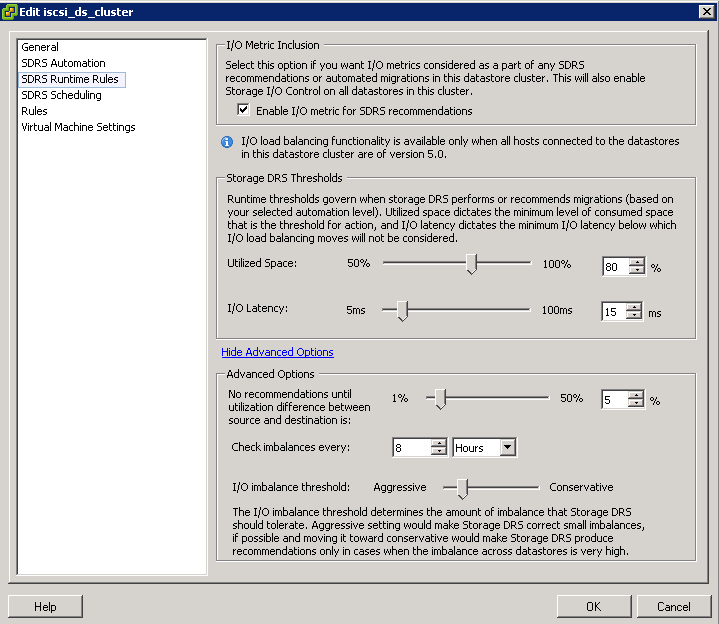The image size is (719, 624).
Task: Click the I/O Metric Inclusion group title
Action: tap(273, 45)
